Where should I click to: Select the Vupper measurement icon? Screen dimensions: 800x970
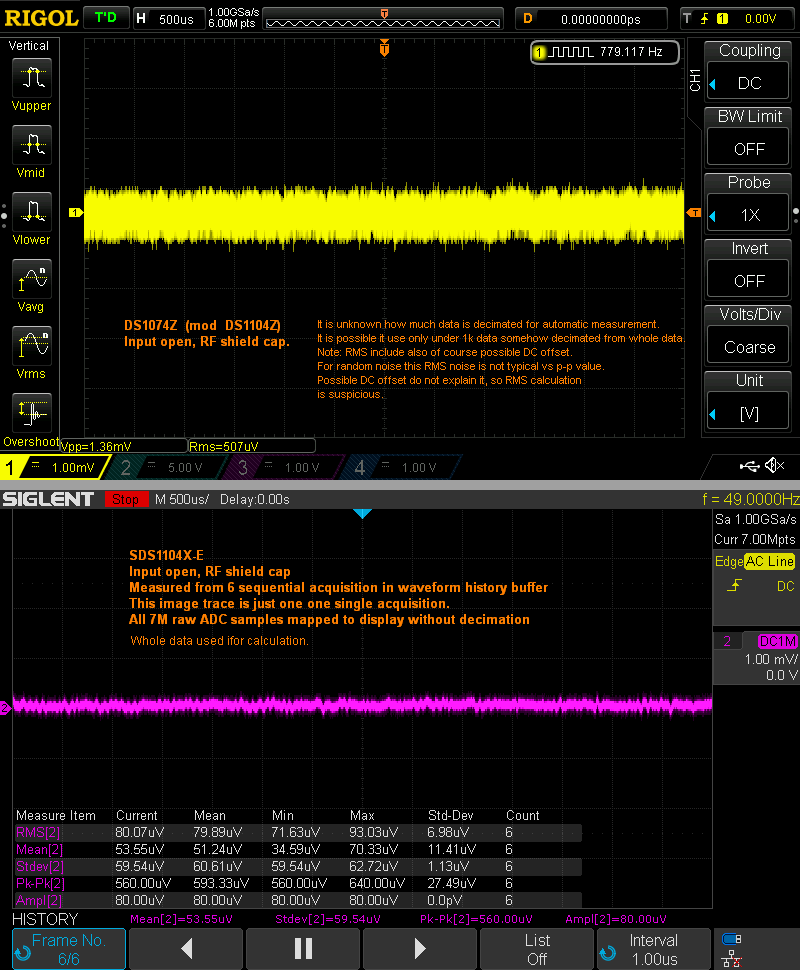[x=31, y=77]
